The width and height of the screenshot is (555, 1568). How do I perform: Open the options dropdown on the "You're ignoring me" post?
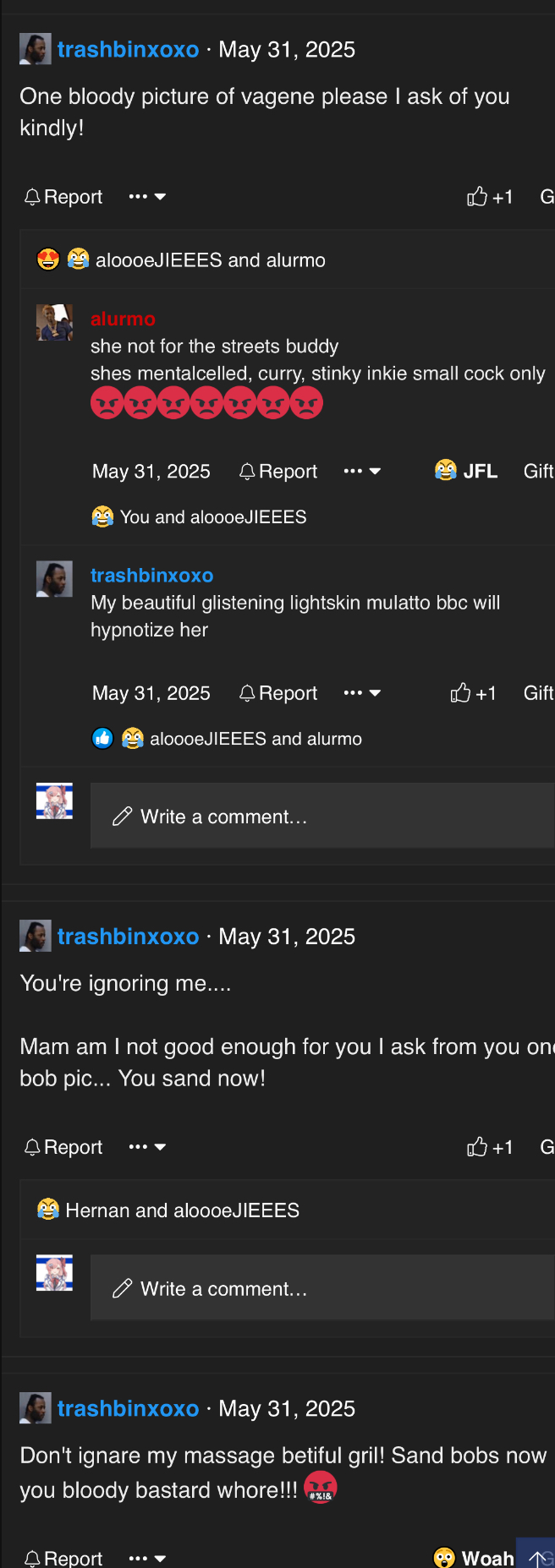[147, 1147]
